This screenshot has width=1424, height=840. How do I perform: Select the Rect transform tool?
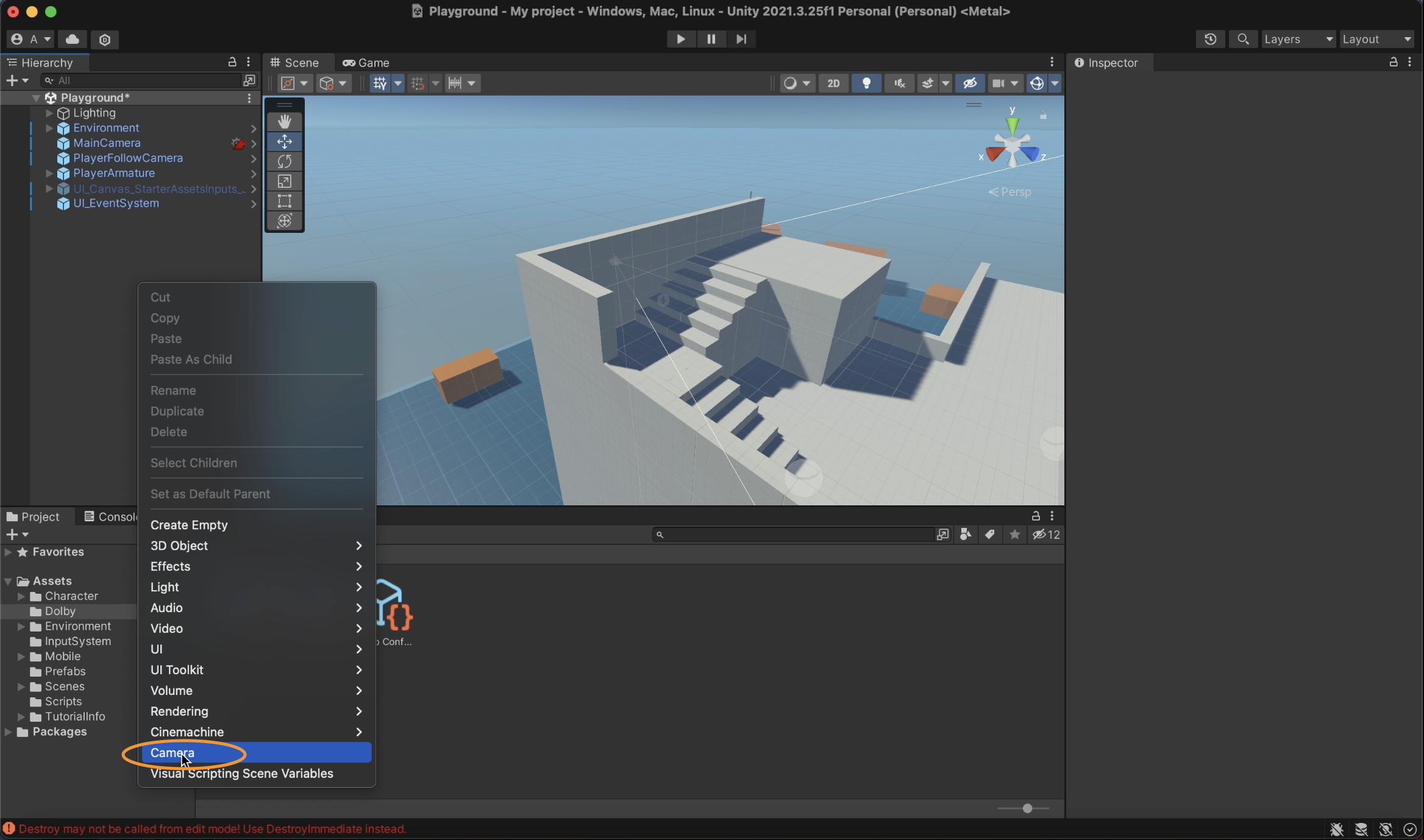click(284, 201)
